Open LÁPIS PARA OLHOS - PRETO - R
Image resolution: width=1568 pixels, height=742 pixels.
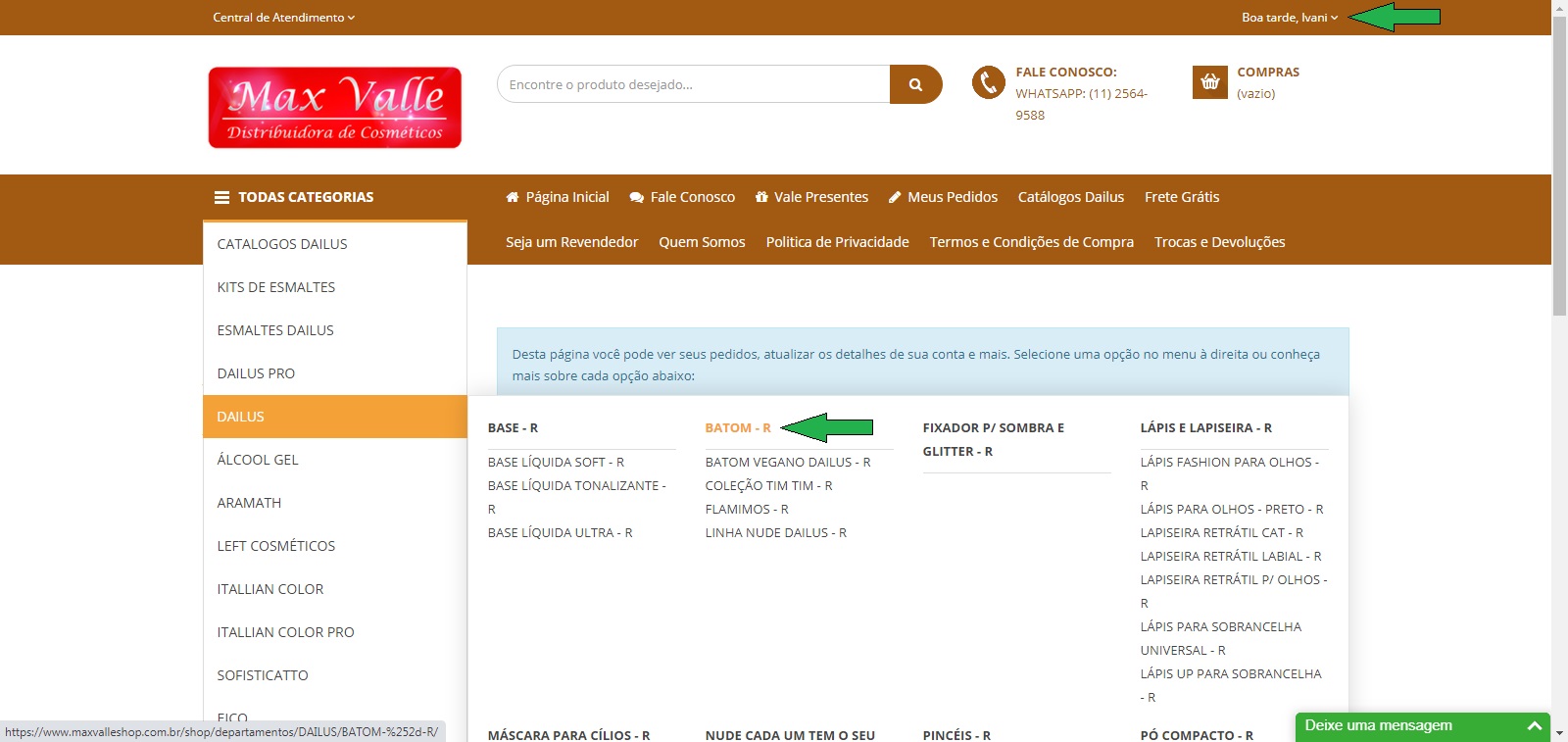tap(1232, 509)
